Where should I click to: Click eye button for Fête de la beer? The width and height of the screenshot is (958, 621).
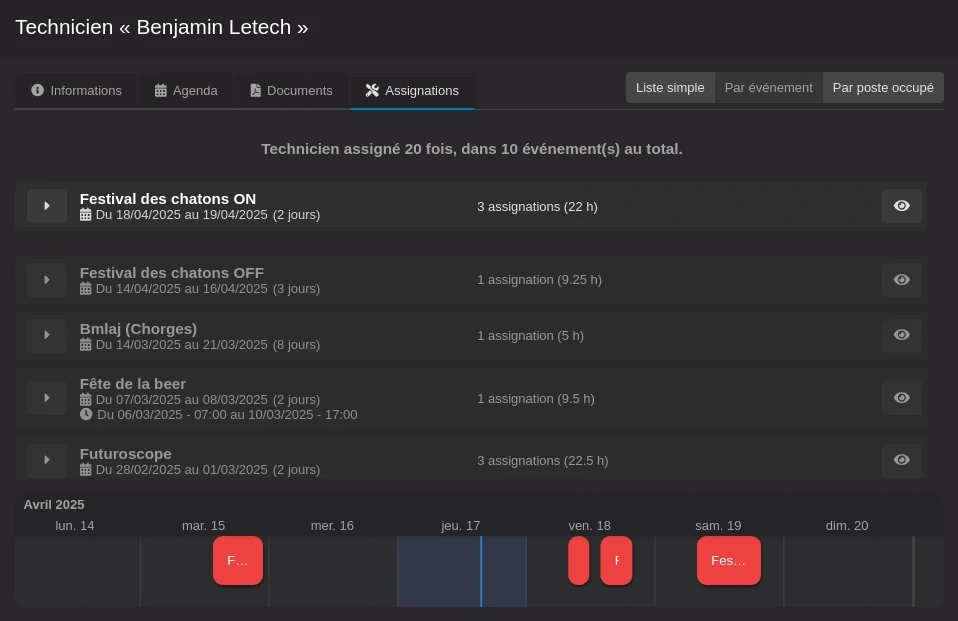click(x=901, y=398)
